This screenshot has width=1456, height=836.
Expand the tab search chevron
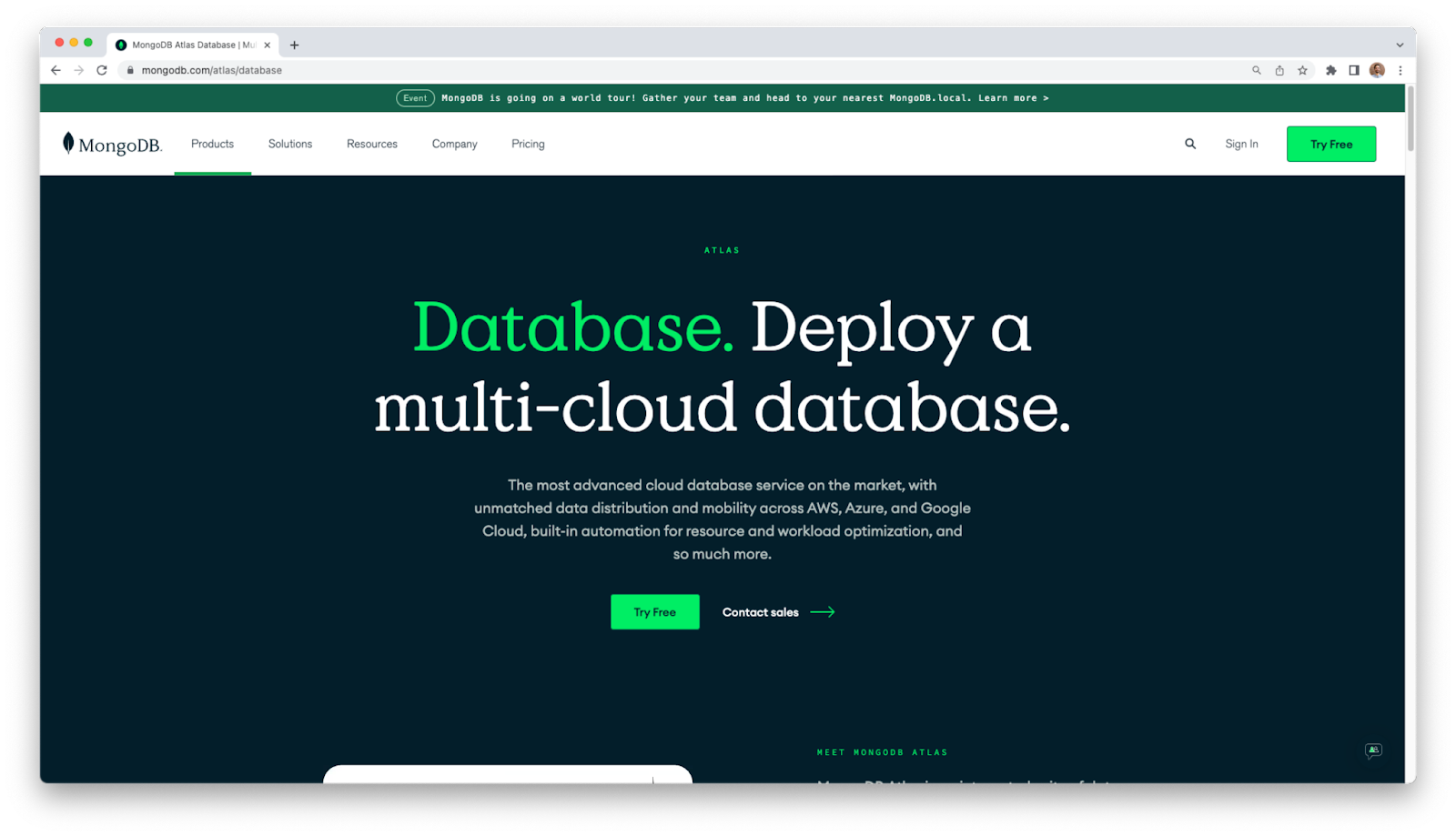tap(1400, 45)
